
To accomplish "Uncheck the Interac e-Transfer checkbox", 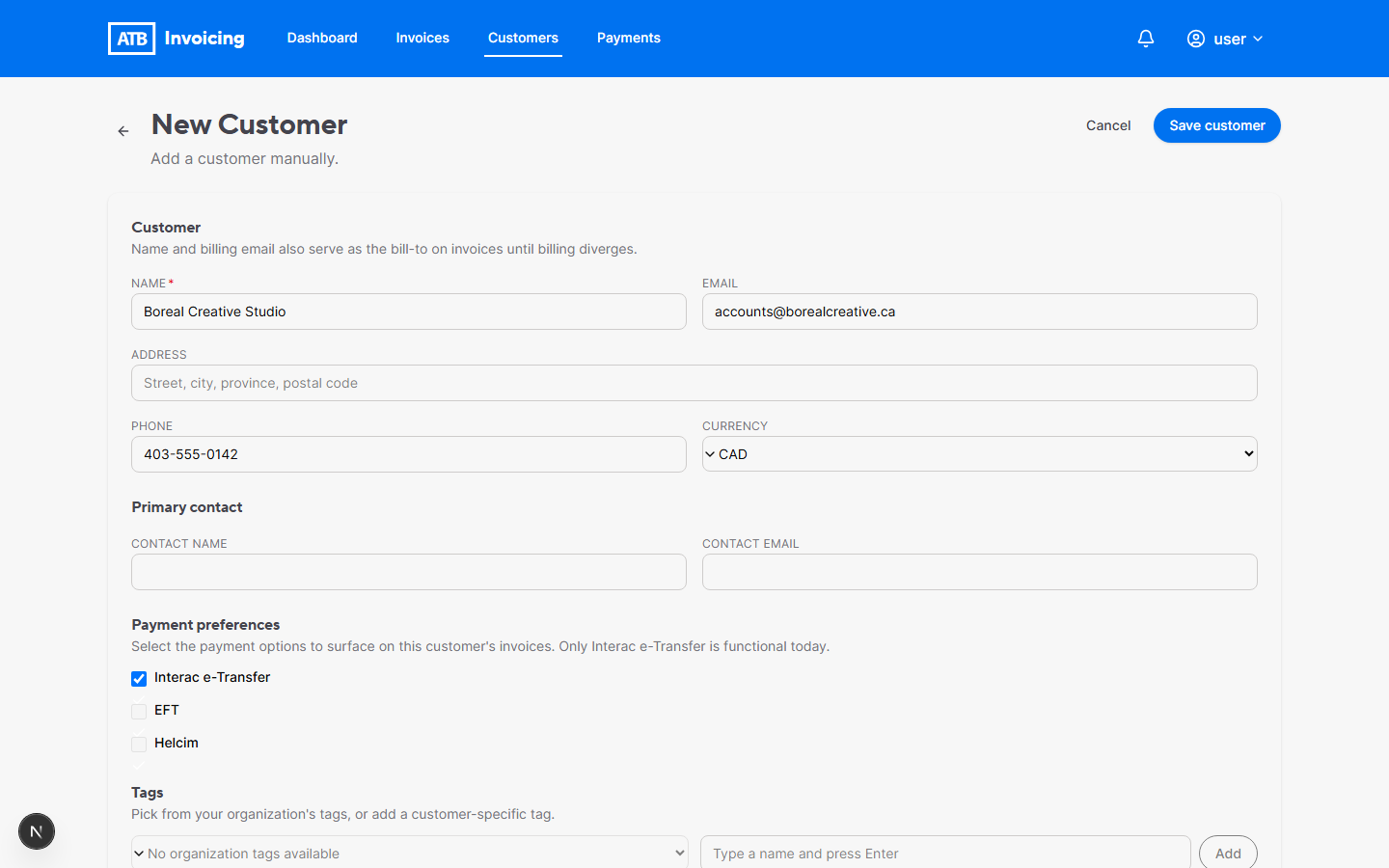I will coord(139,679).
